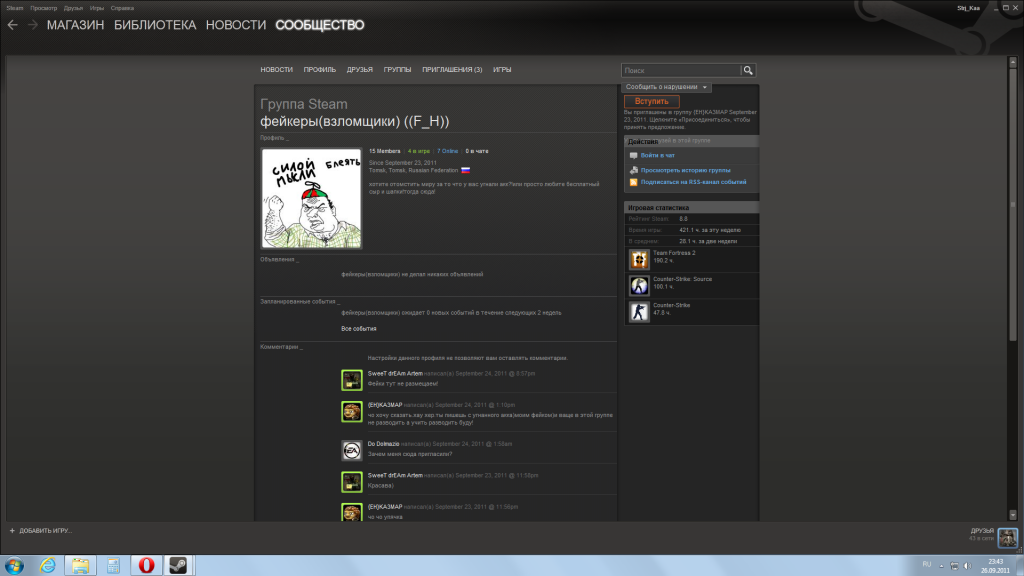Click the volume speaker icon in system tray
Viewport: 1024px width, 576px height.
point(967,566)
